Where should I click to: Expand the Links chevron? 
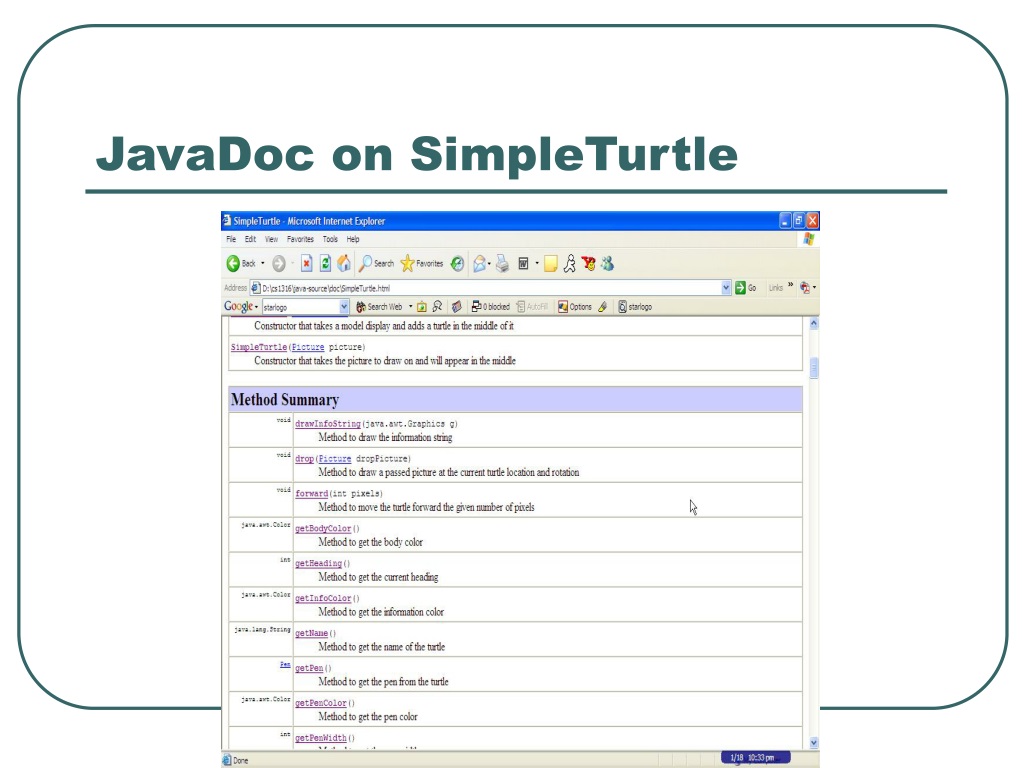coord(790,285)
